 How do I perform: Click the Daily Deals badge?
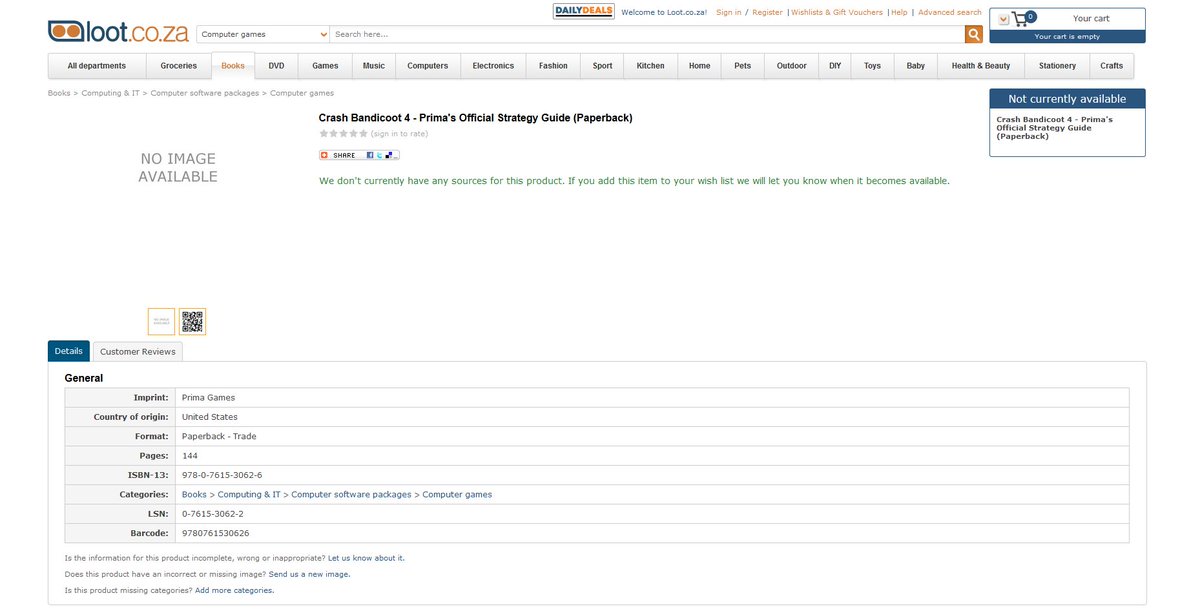(584, 12)
